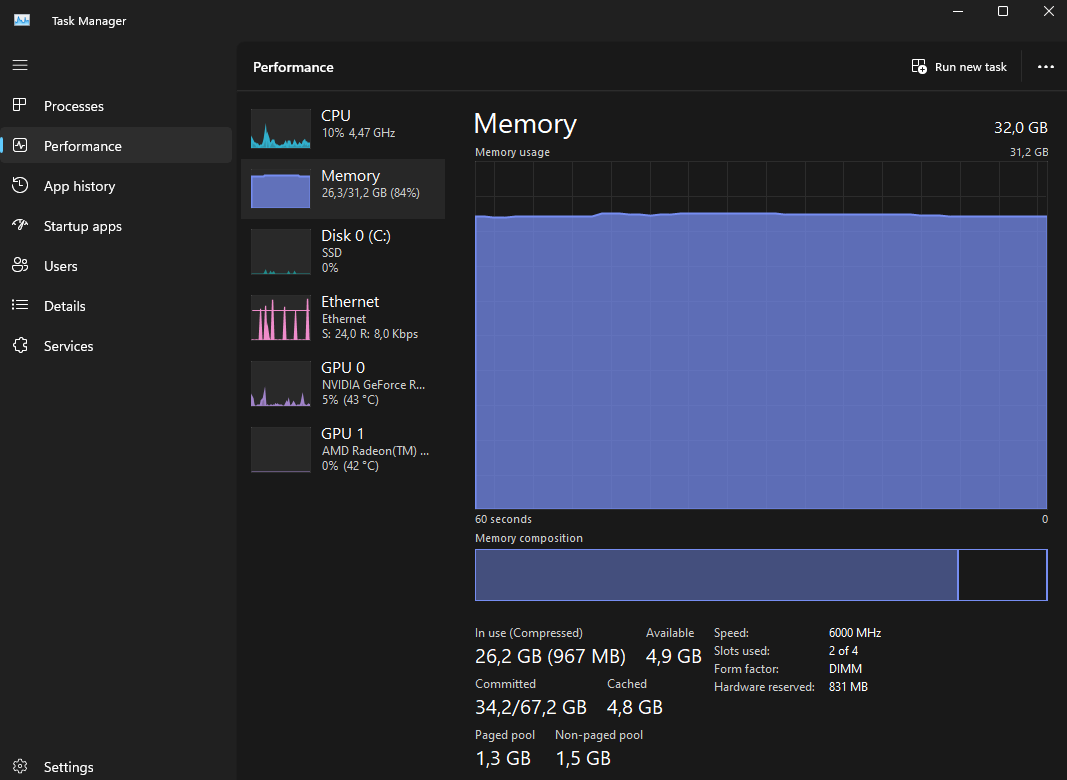This screenshot has height=780, width=1067.
Task: Click the GPU 1 resource title
Action: (x=342, y=434)
